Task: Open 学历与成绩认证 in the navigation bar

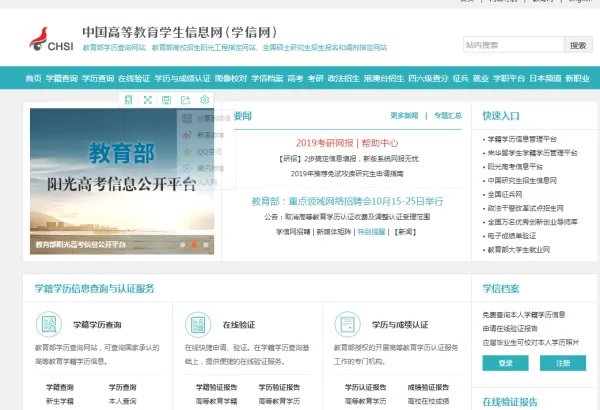Action: (183, 78)
